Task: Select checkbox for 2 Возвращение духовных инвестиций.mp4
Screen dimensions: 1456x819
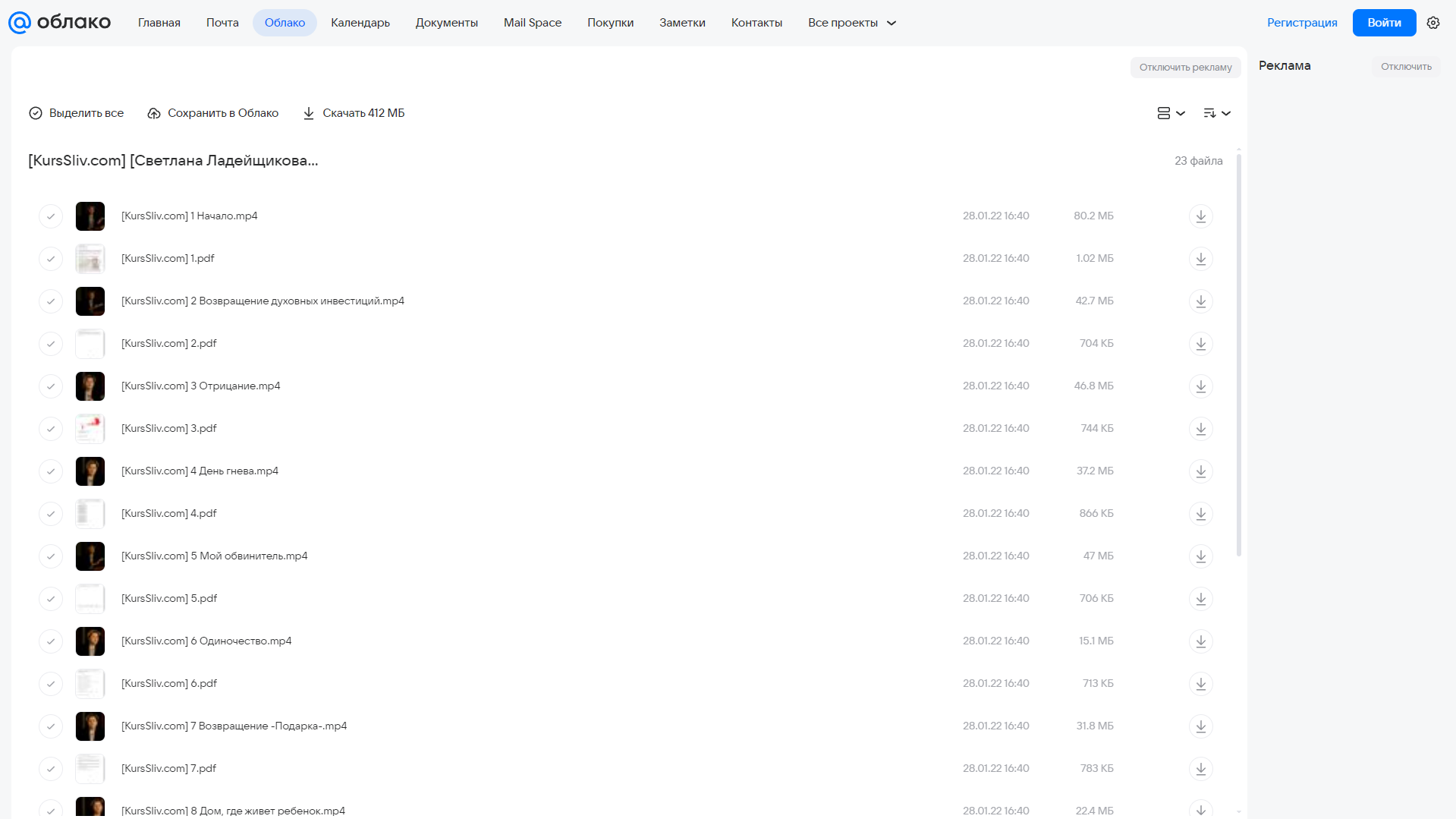Action: [51, 301]
